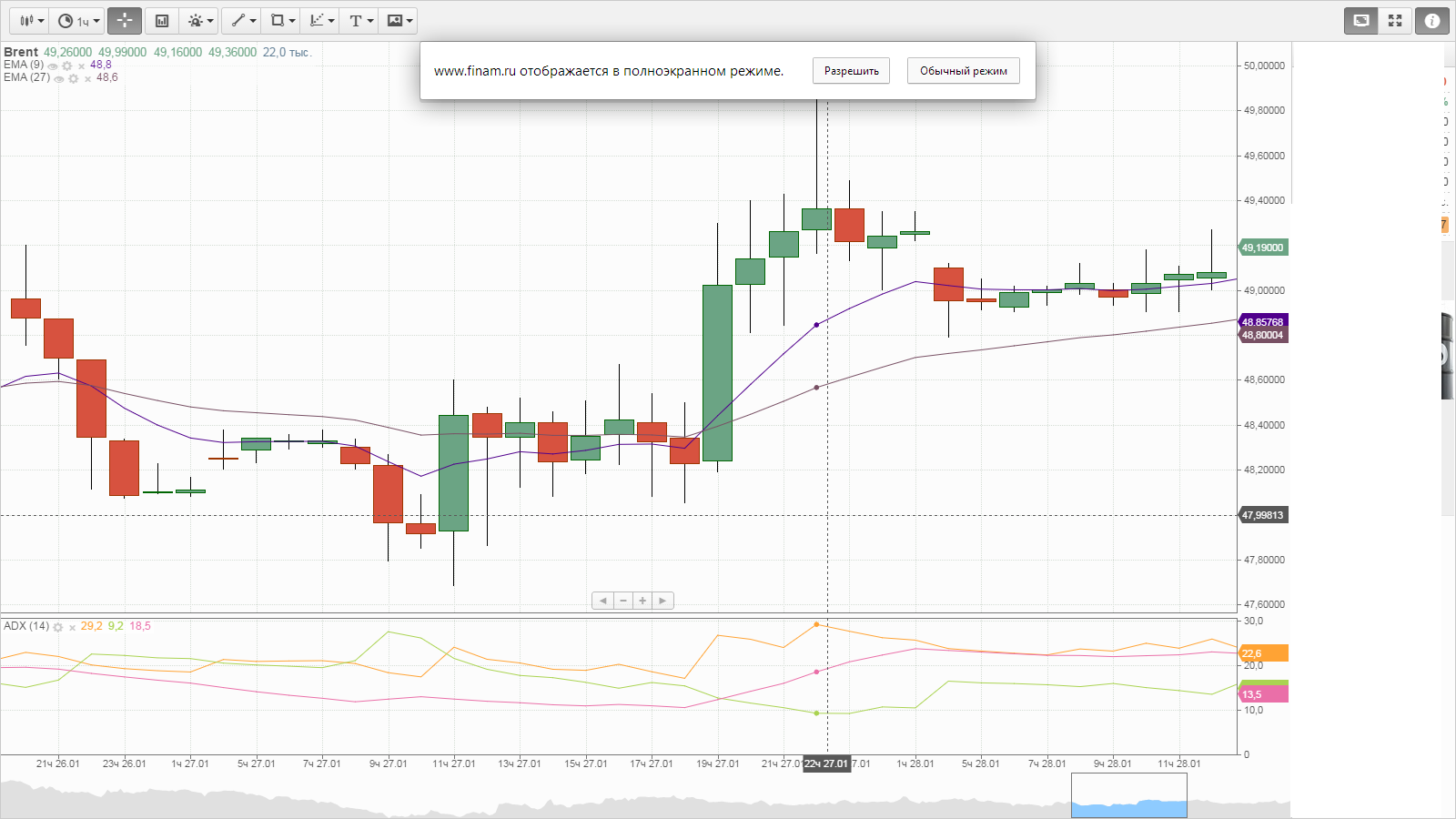
Task: Open the line drawing tools dropdown
Action: pyautogui.click(x=243, y=21)
